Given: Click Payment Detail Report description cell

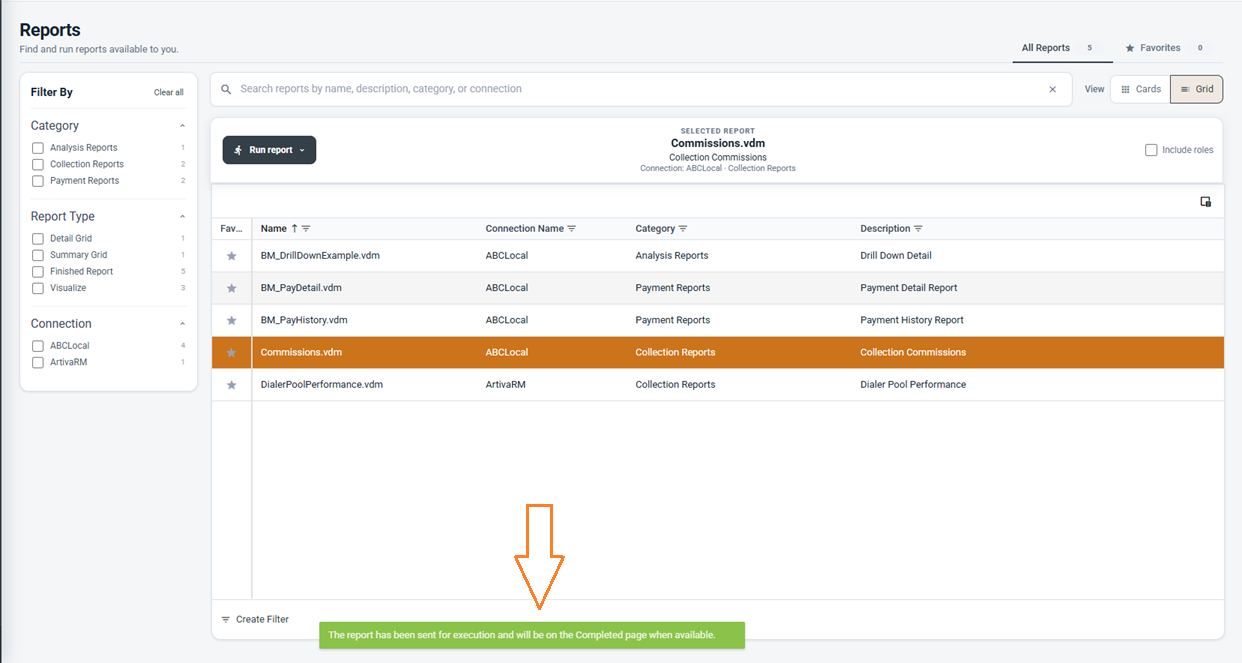Looking at the screenshot, I should click(x=909, y=288).
